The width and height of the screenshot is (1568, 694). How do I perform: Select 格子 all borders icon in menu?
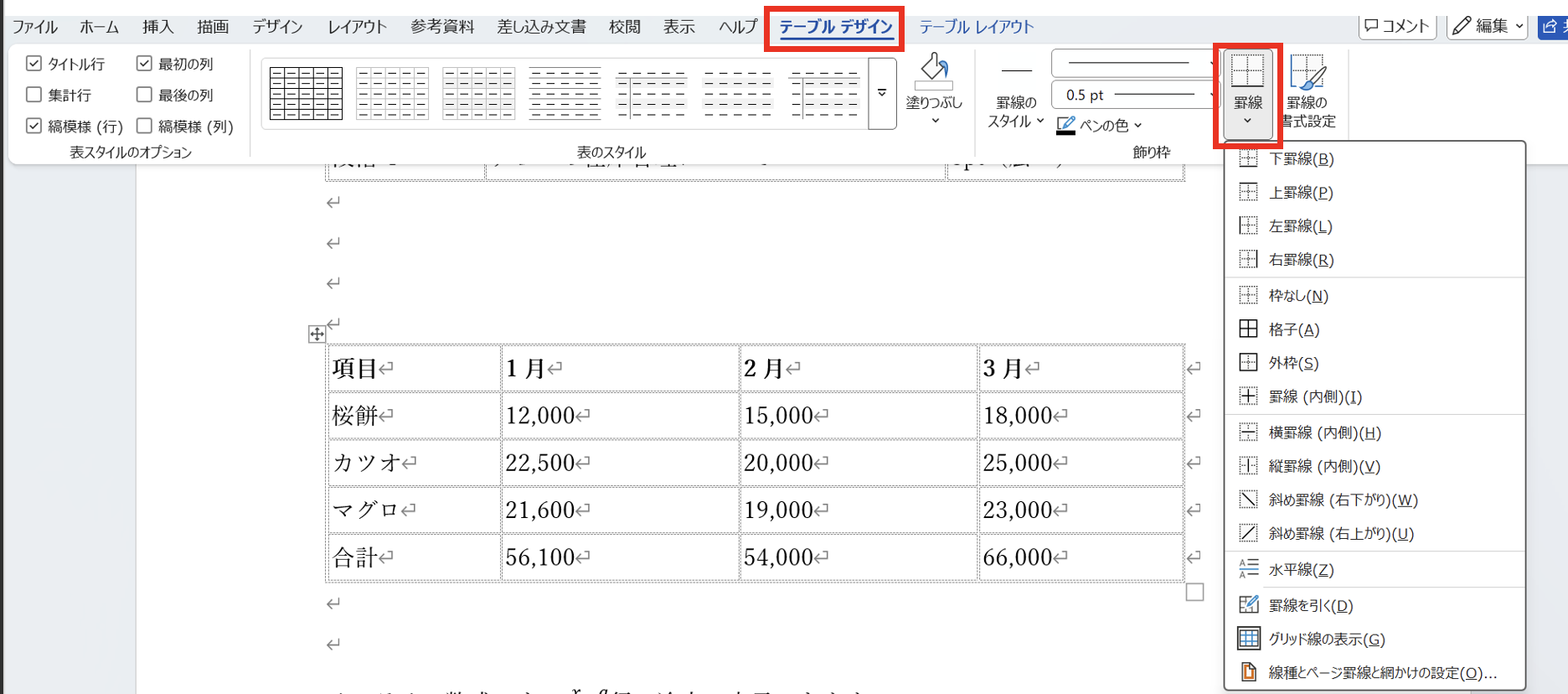pyautogui.click(x=1248, y=329)
